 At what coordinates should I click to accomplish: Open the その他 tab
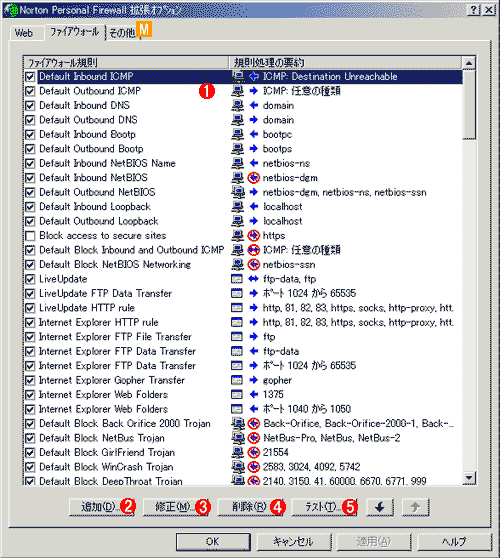(122, 33)
